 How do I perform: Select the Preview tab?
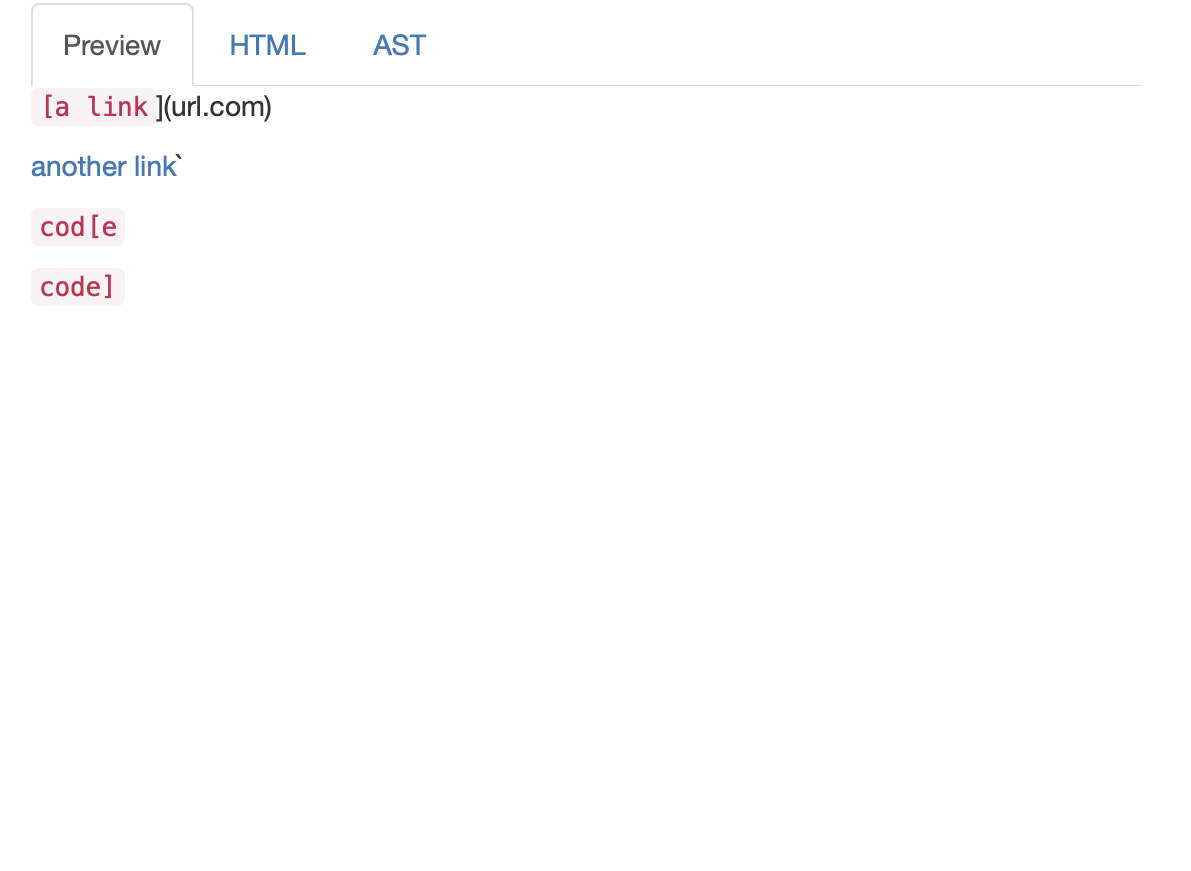pyautogui.click(x=112, y=46)
